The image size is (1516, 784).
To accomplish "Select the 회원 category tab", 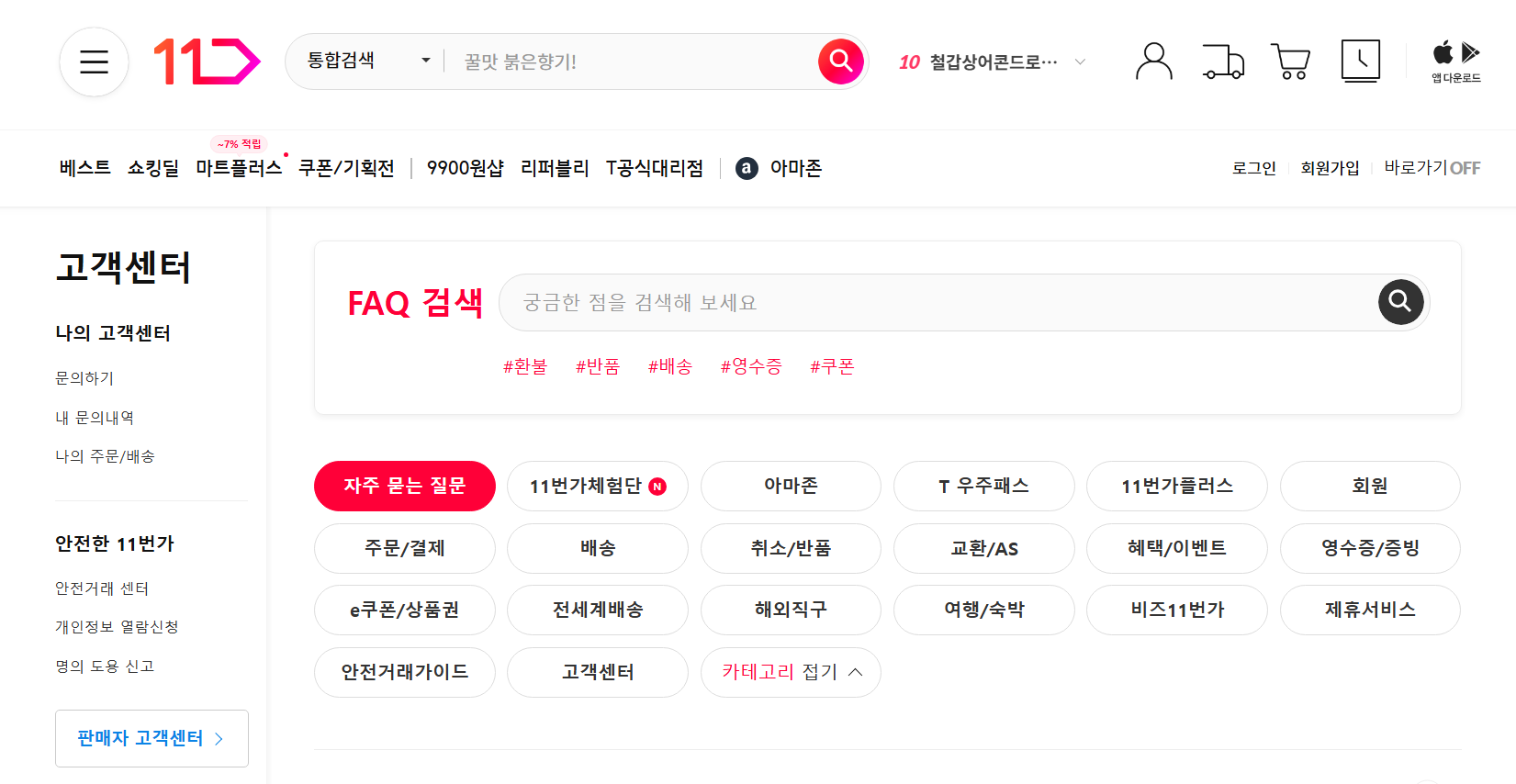I will pyautogui.click(x=1370, y=486).
